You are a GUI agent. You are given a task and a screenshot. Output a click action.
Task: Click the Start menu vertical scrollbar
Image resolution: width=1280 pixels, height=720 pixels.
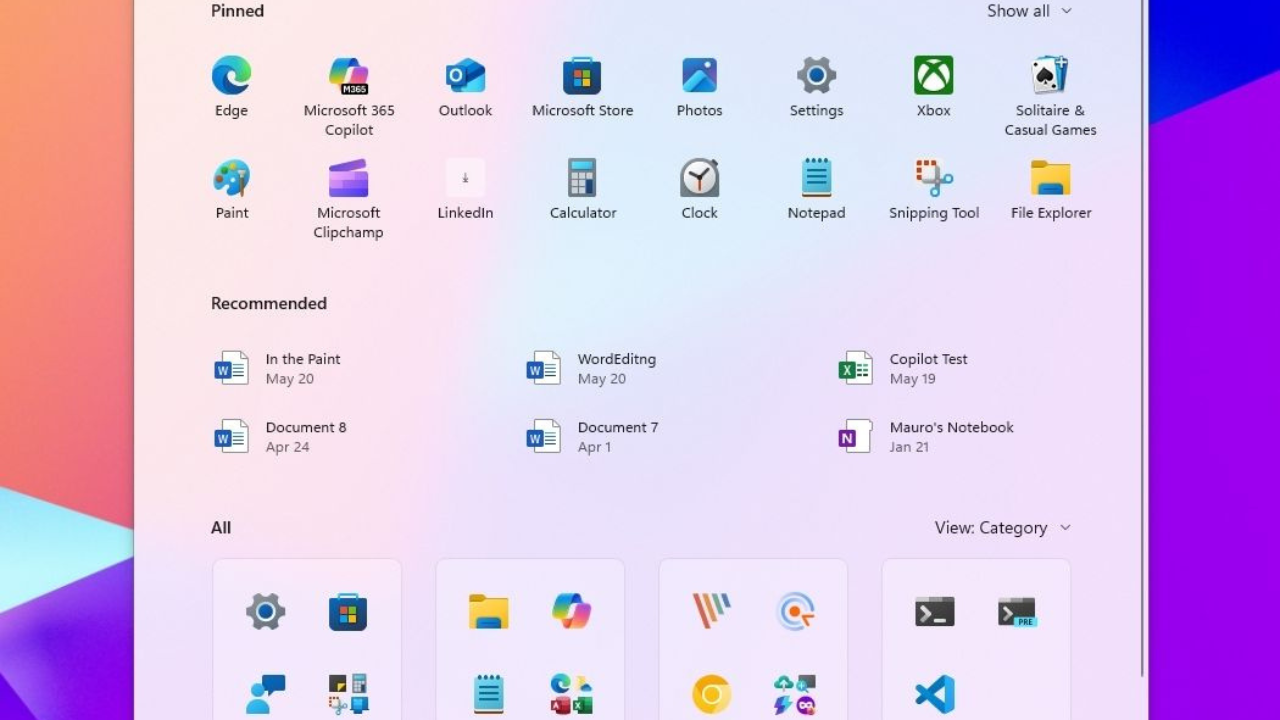1142,340
